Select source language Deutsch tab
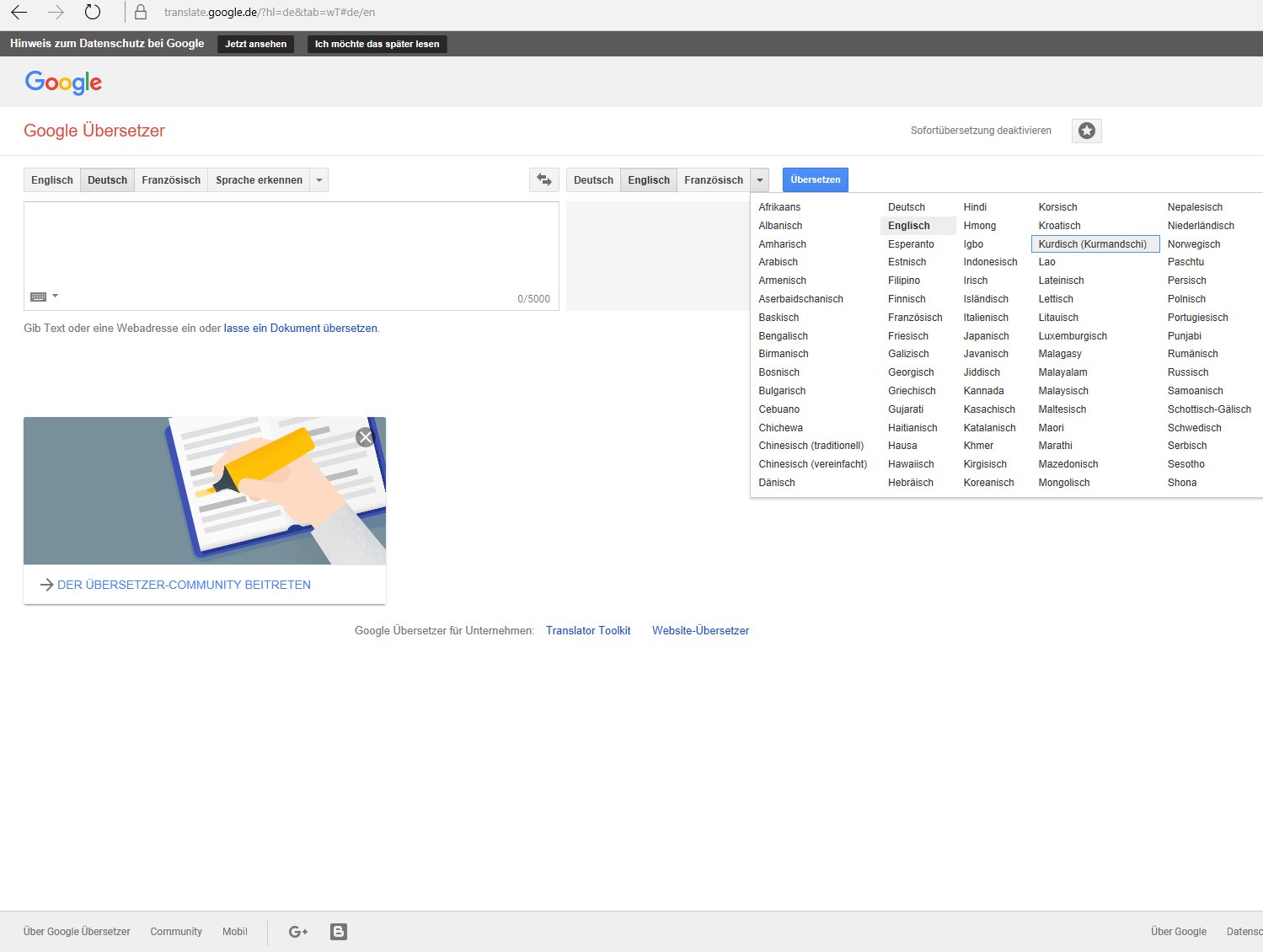 108,180
